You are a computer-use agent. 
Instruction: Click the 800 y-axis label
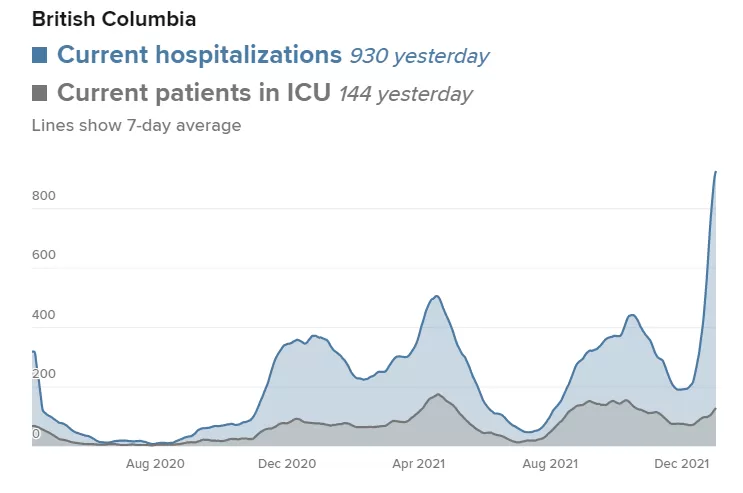click(x=44, y=196)
